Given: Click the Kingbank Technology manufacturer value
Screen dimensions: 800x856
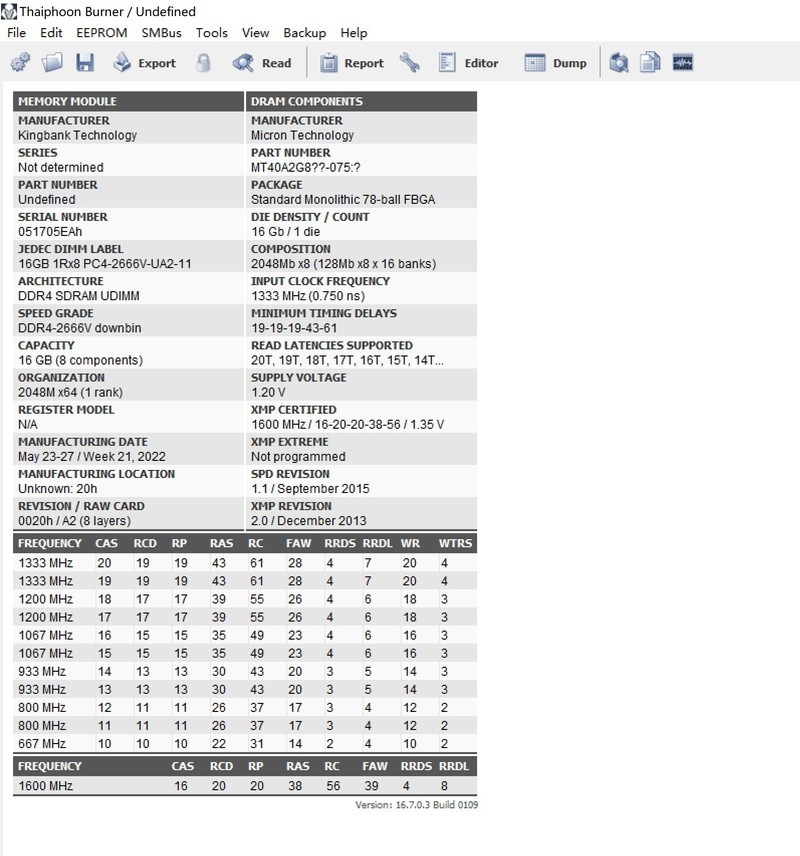Looking at the screenshot, I should tap(78, 135).
